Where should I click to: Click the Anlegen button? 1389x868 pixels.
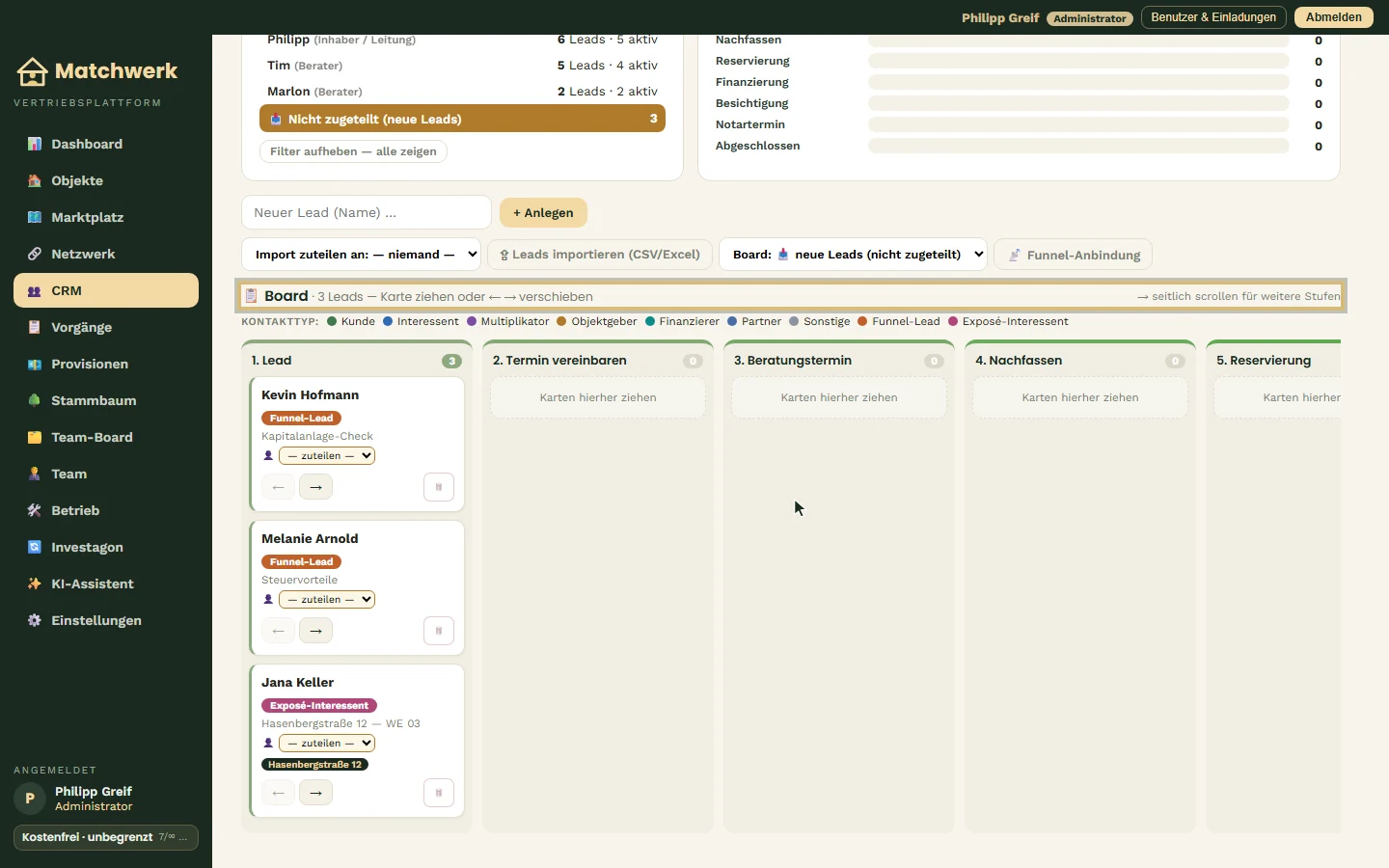pos(543,213)
